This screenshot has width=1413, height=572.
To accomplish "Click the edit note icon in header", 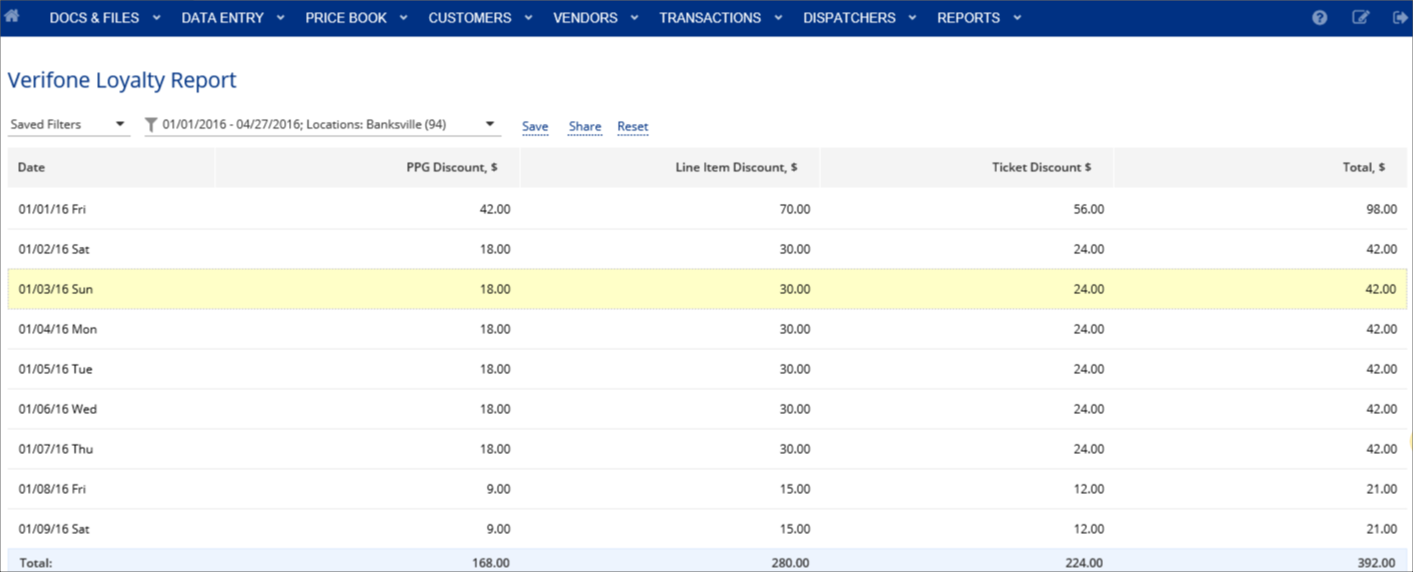I will pyautogui.click(x=1361, y=18).
